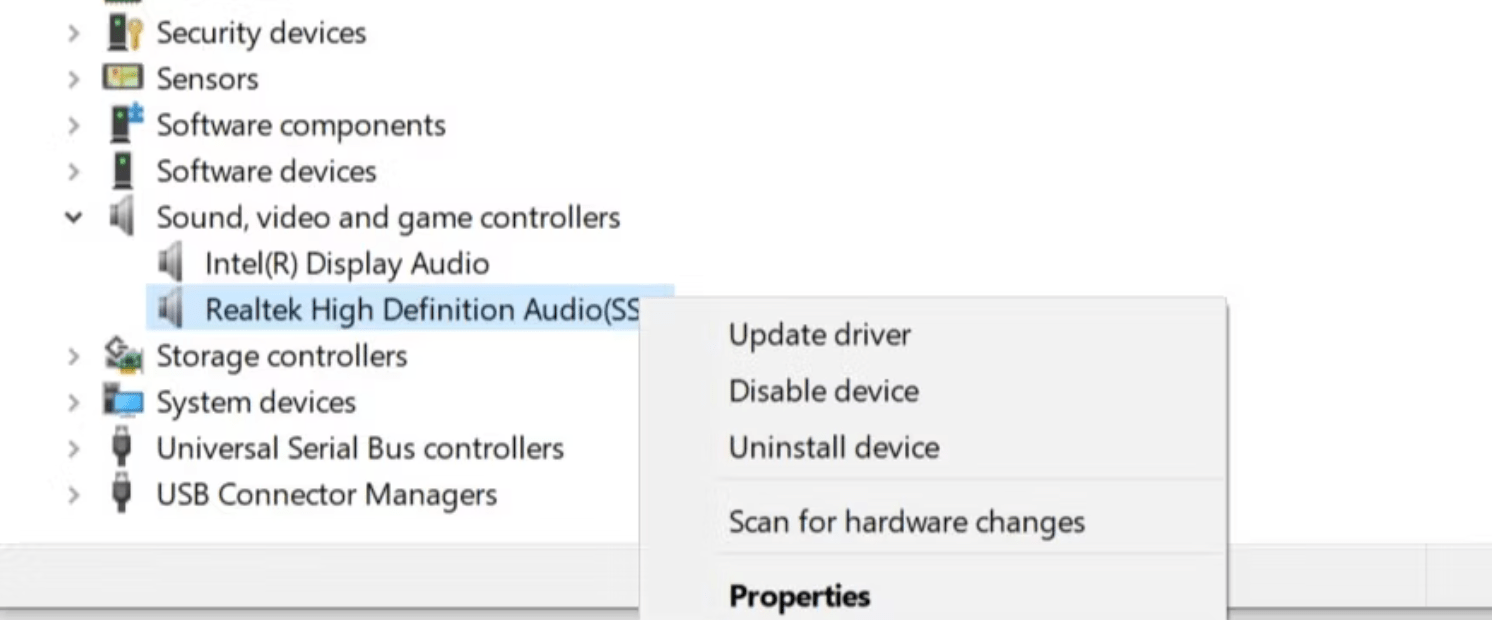Expand the System devices tree node
Screen dimensions: 1492x620
[x=72, y=401]
